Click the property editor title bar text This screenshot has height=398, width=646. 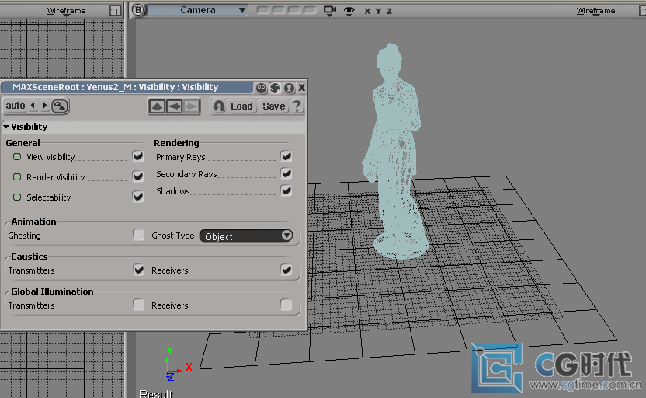pyautogui.click(x=115, y=87)
